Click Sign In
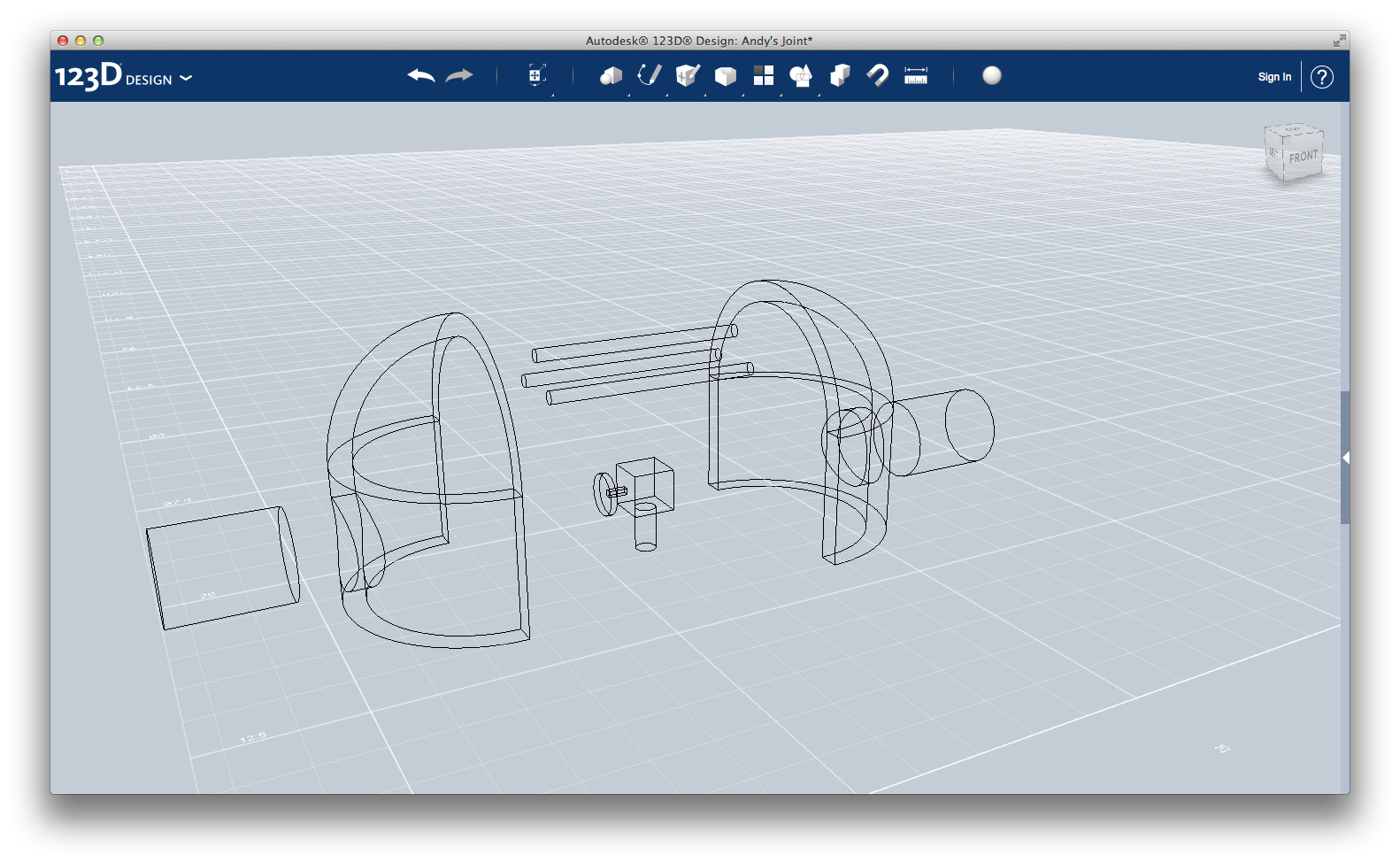This screenshot has height=864, width=1400. point(1274,77)
